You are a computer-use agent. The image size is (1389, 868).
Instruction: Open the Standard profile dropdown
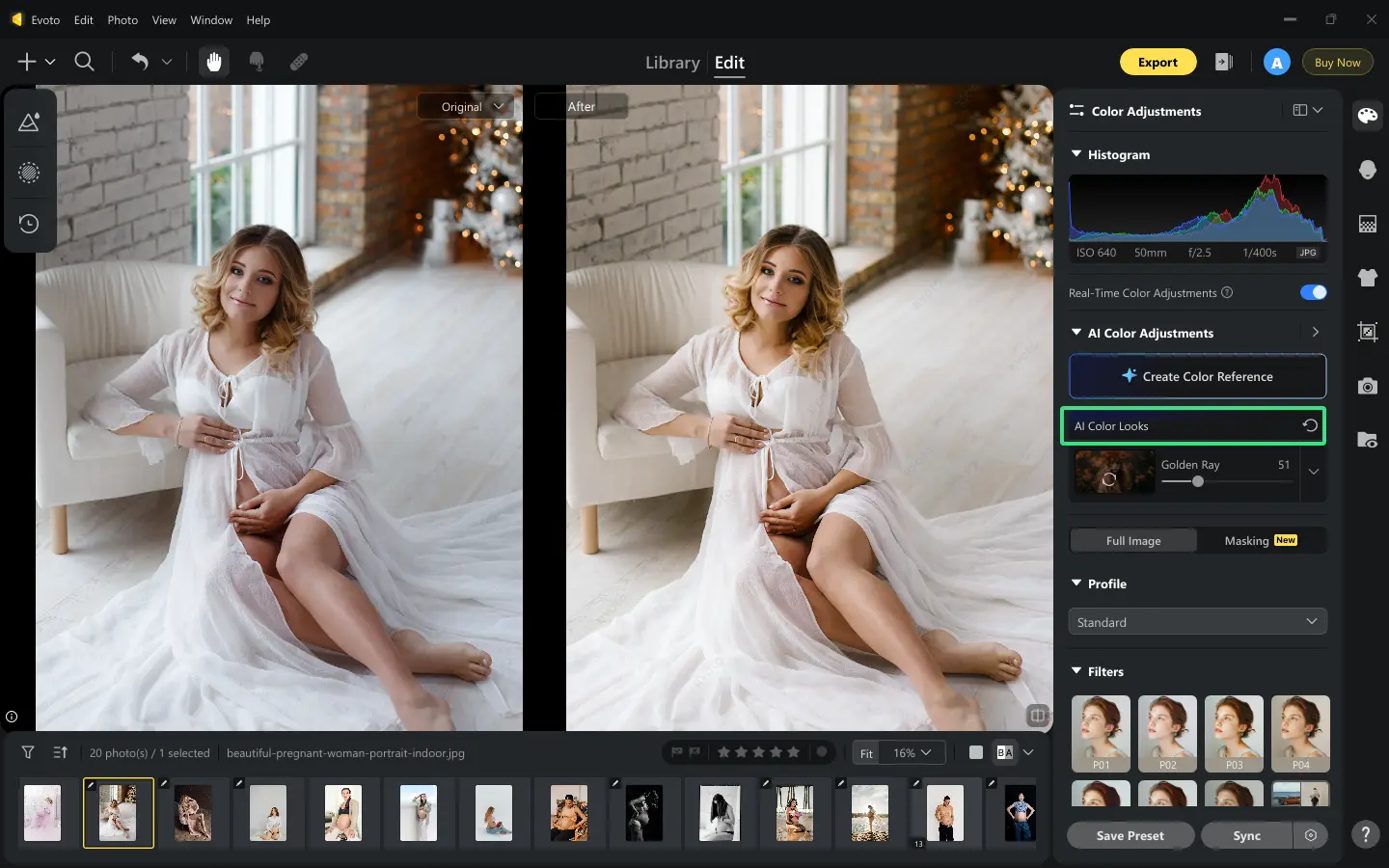tap(1197, 622)
